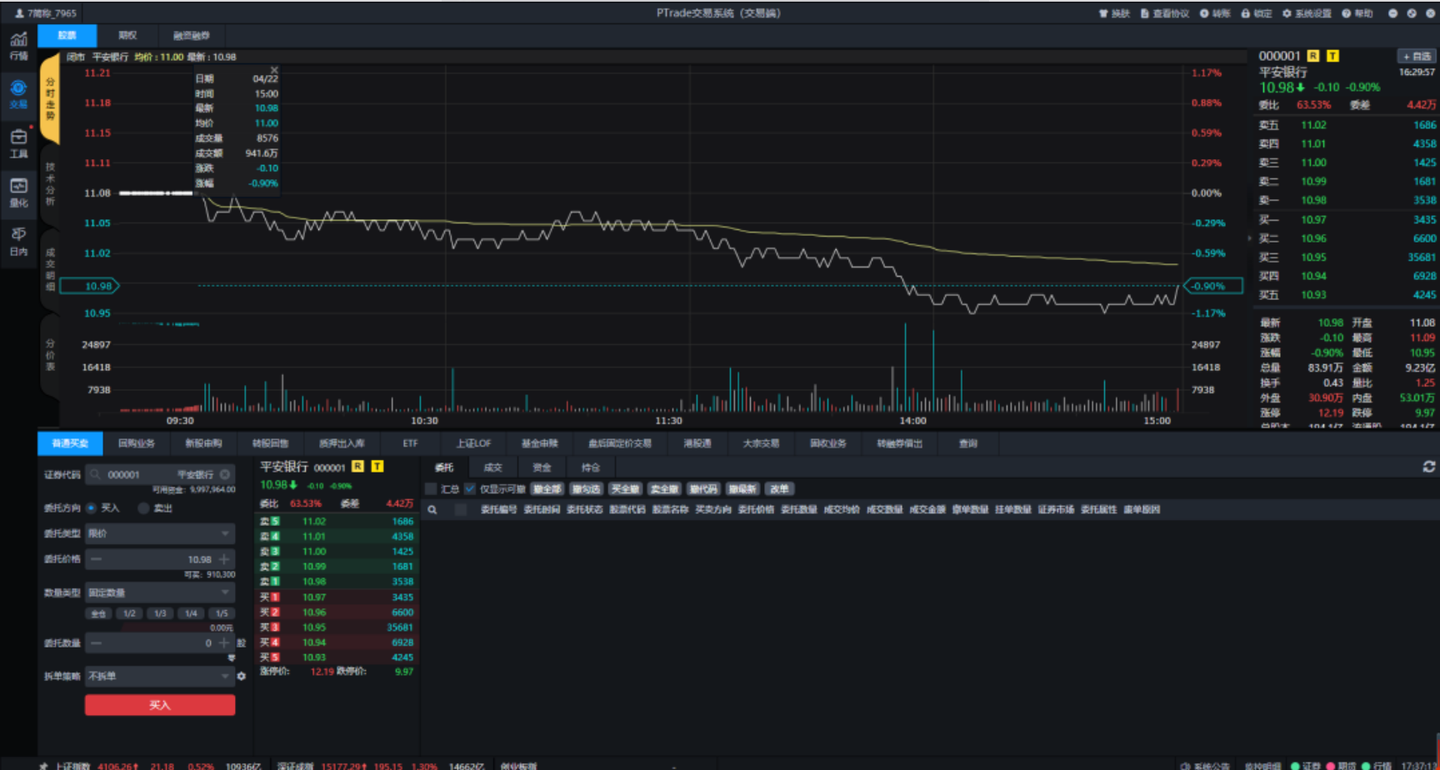Select the 卖出 radio button

(144, 508)
